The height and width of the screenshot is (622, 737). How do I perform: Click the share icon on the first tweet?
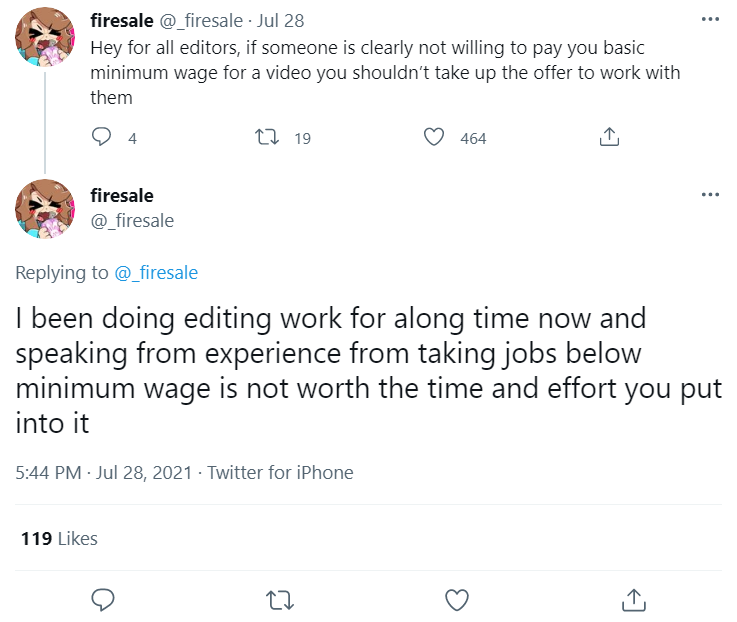(609, 137)
